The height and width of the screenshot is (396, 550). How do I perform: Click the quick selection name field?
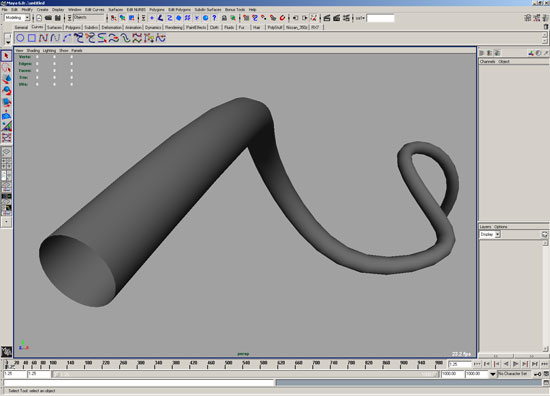coord(380,18)
